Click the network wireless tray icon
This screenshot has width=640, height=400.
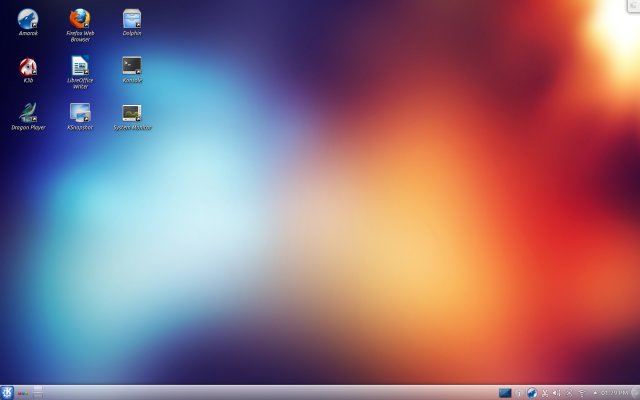[582, 393]
